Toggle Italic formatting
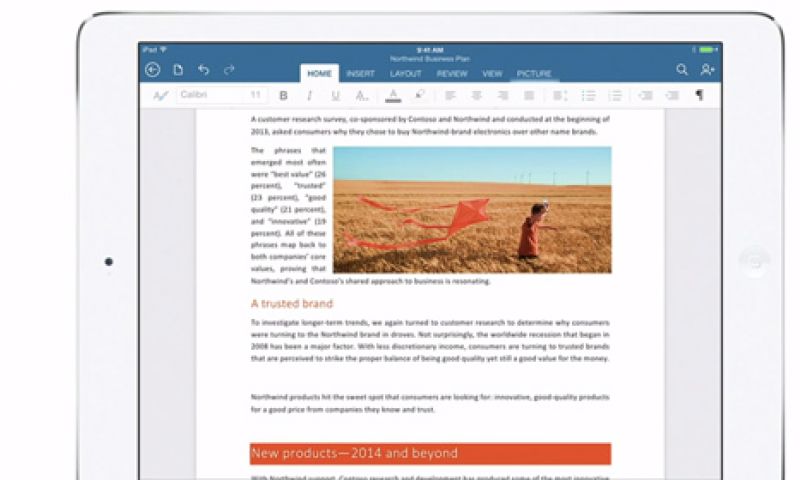 pyautogui.click(x=309, y=95)
